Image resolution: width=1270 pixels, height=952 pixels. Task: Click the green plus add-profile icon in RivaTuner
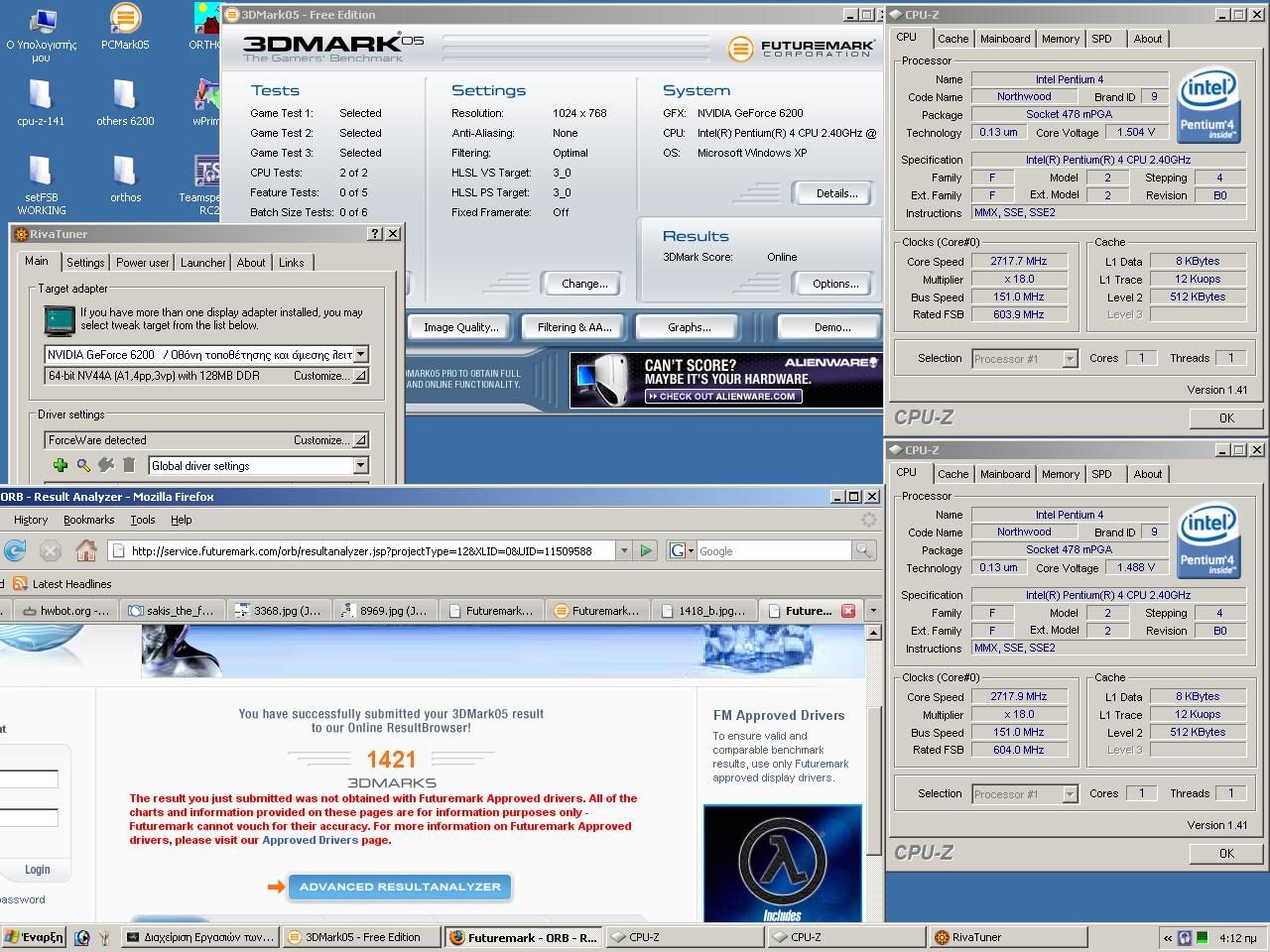tap(61, 465)
